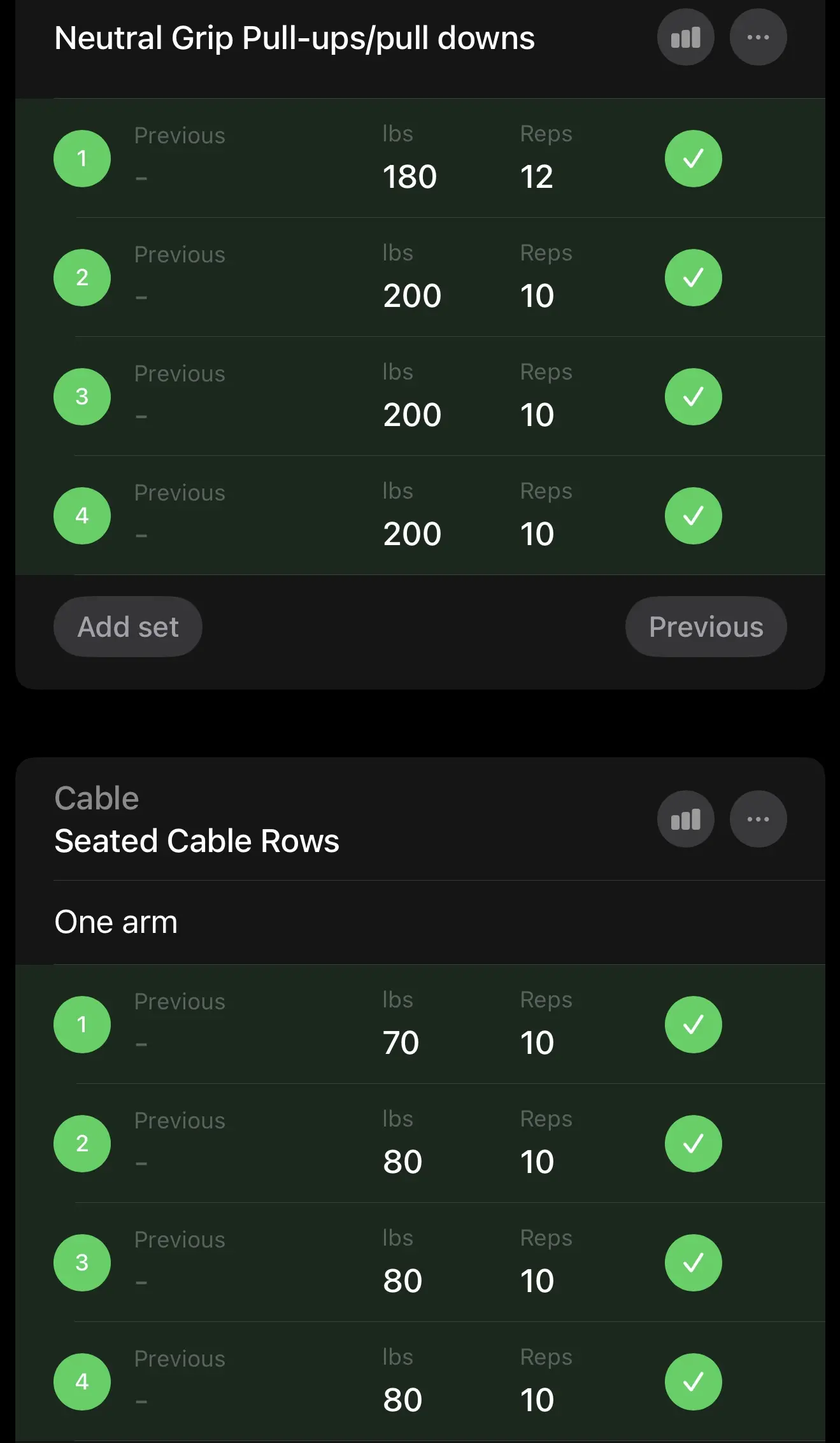Edit the 70 lbs weight field
Image resolution: width=840 pixels, height=1443 pixels.
pos(401,1042)
